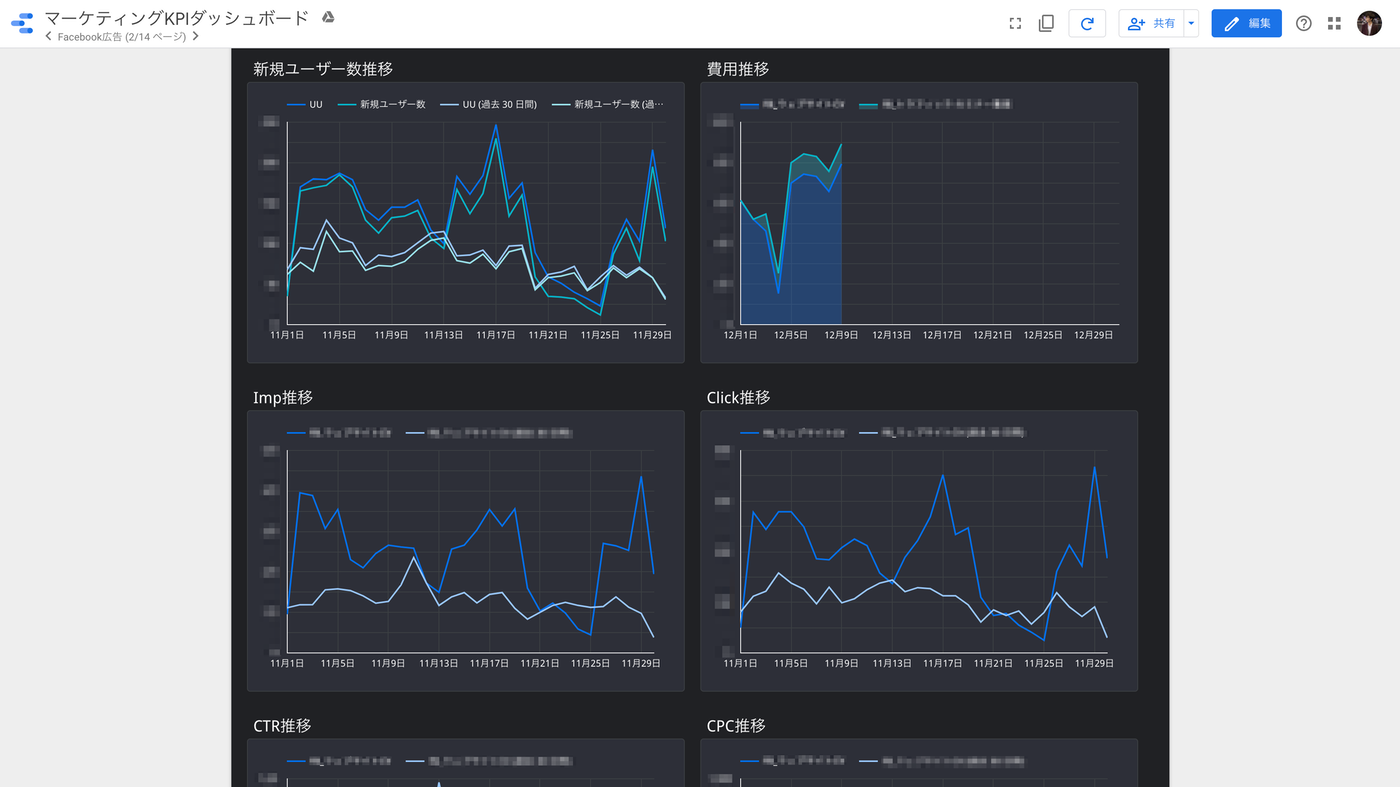Click the CPC推移 chart heading
This screenshot has height=787, width=1400.
(736, 725)
